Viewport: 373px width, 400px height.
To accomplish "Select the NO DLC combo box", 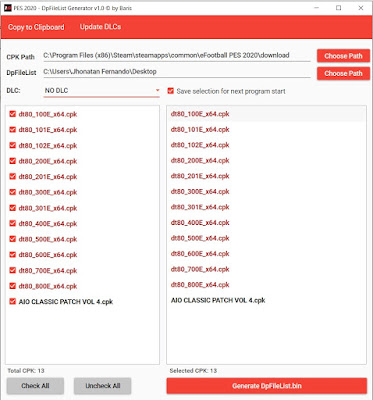I will tap(102, 91).
